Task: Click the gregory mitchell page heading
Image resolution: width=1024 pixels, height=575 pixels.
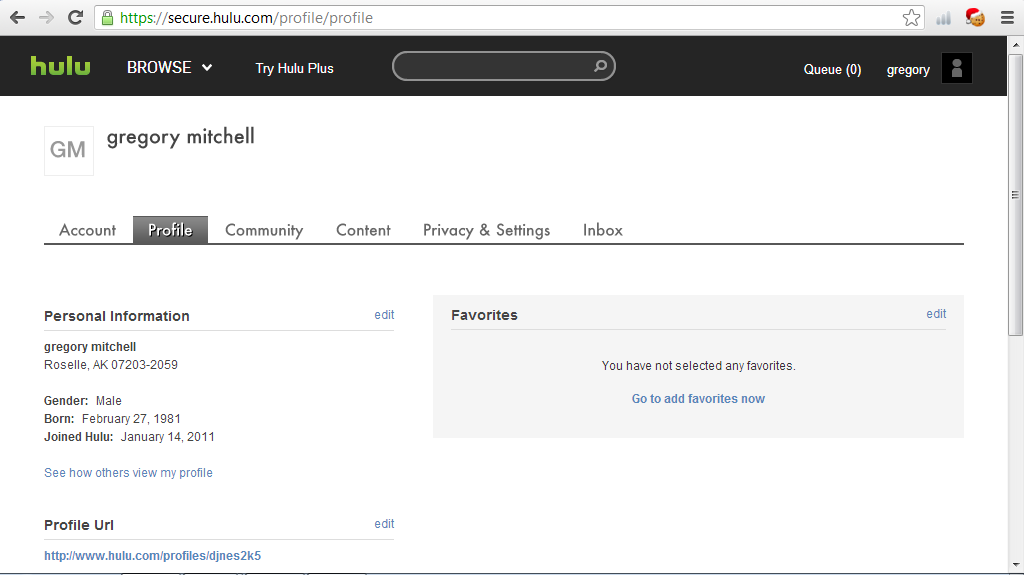Action: 180,137
